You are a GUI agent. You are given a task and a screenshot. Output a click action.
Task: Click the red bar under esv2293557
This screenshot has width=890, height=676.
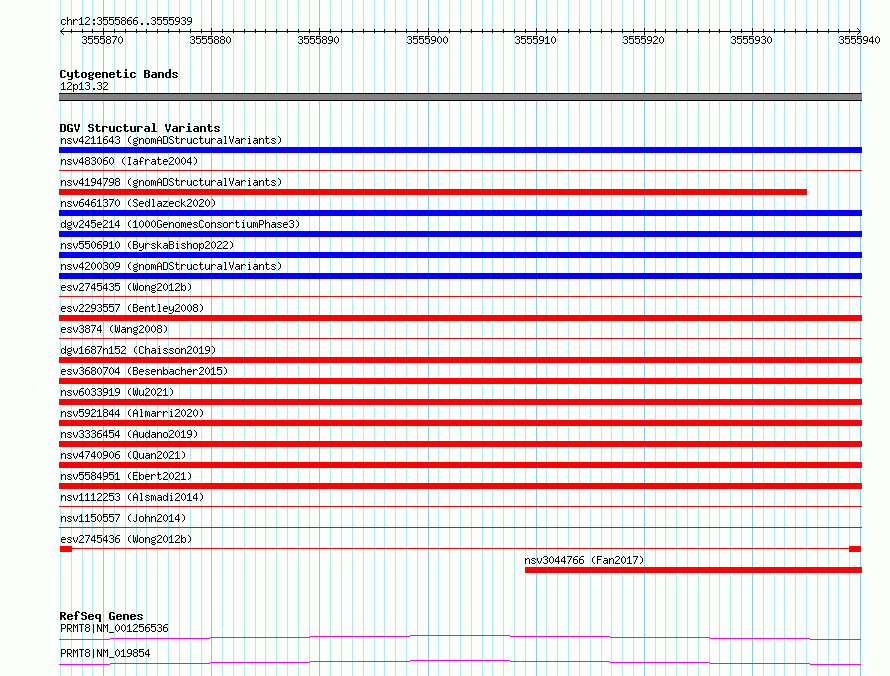[460, 318]
